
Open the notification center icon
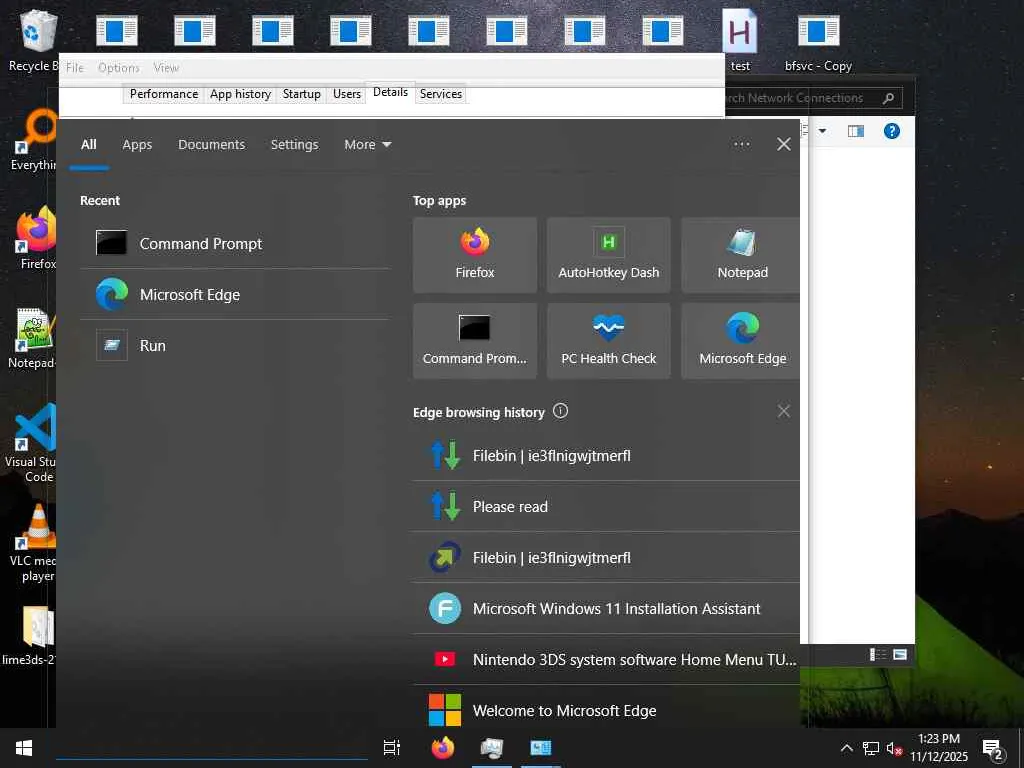tap(993, 748)
